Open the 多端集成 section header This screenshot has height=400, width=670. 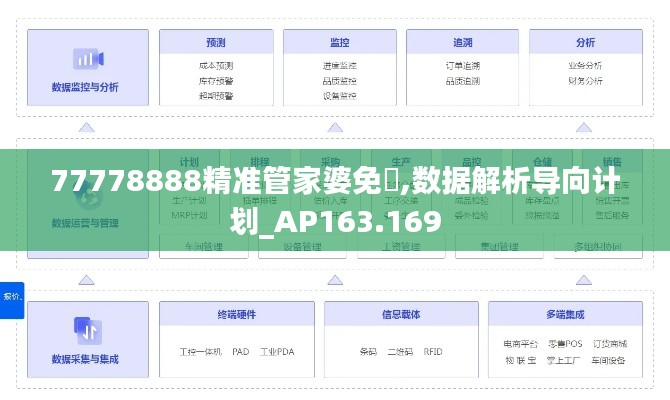564,313
